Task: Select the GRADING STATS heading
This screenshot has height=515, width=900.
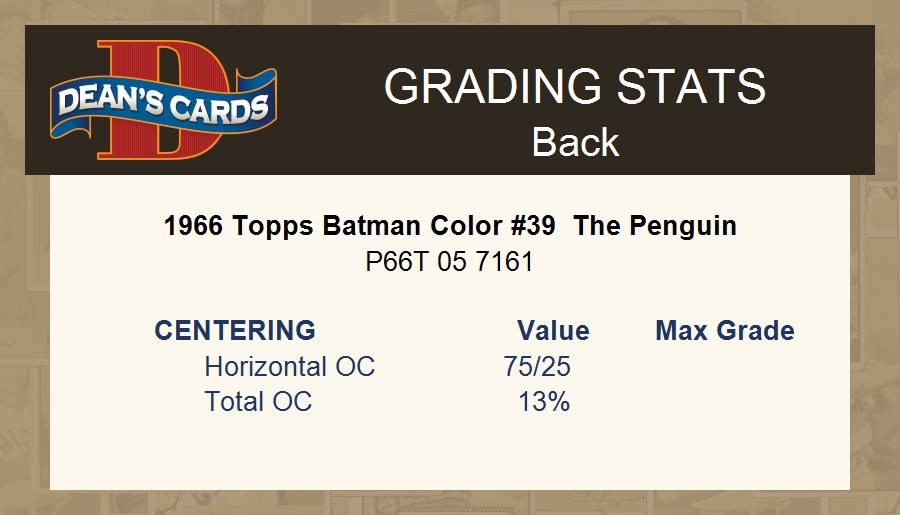Action: coord(575,87)
